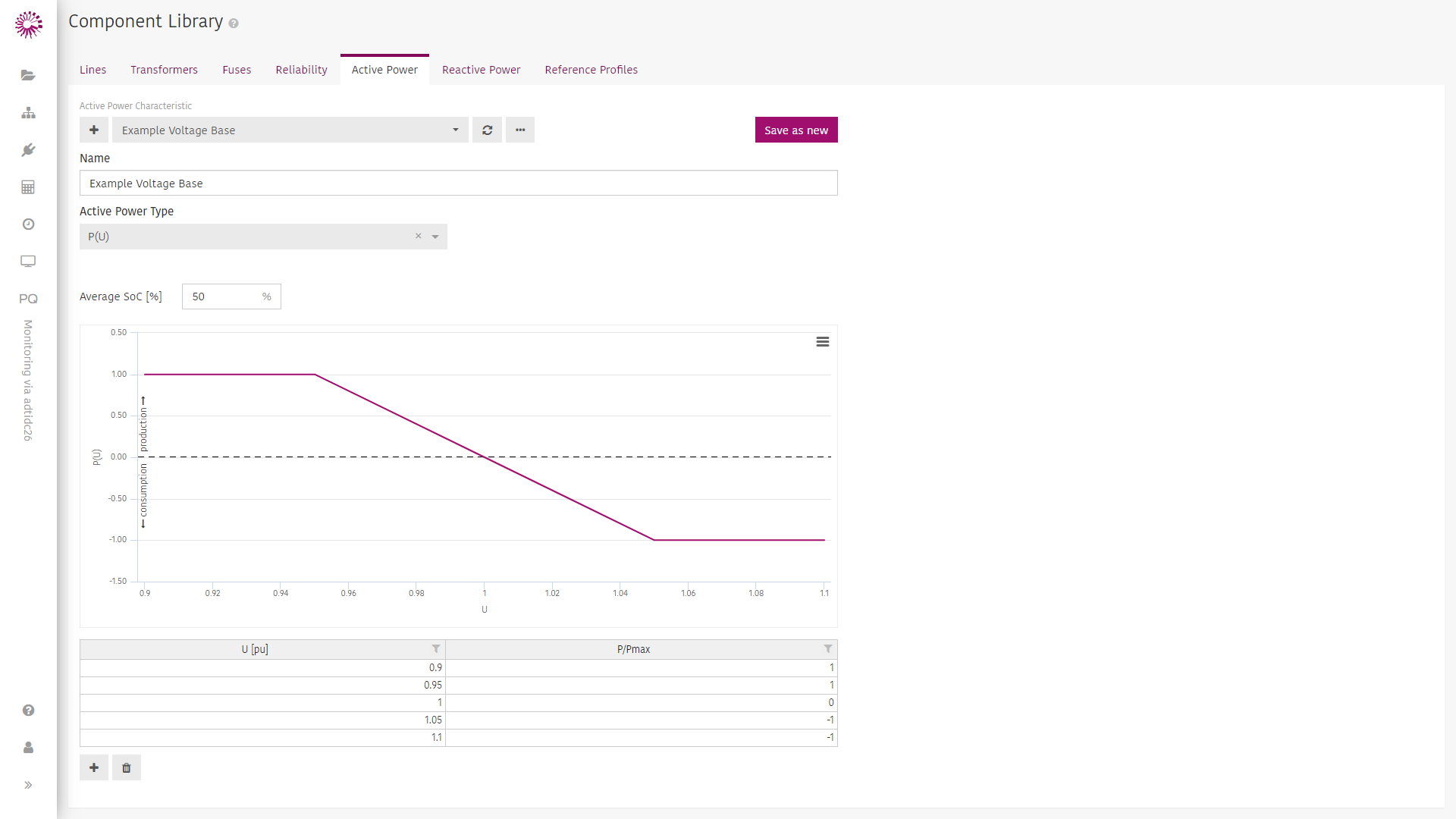
Task: Open the chart hamburger menu
Action: click(x=822, y=342)
